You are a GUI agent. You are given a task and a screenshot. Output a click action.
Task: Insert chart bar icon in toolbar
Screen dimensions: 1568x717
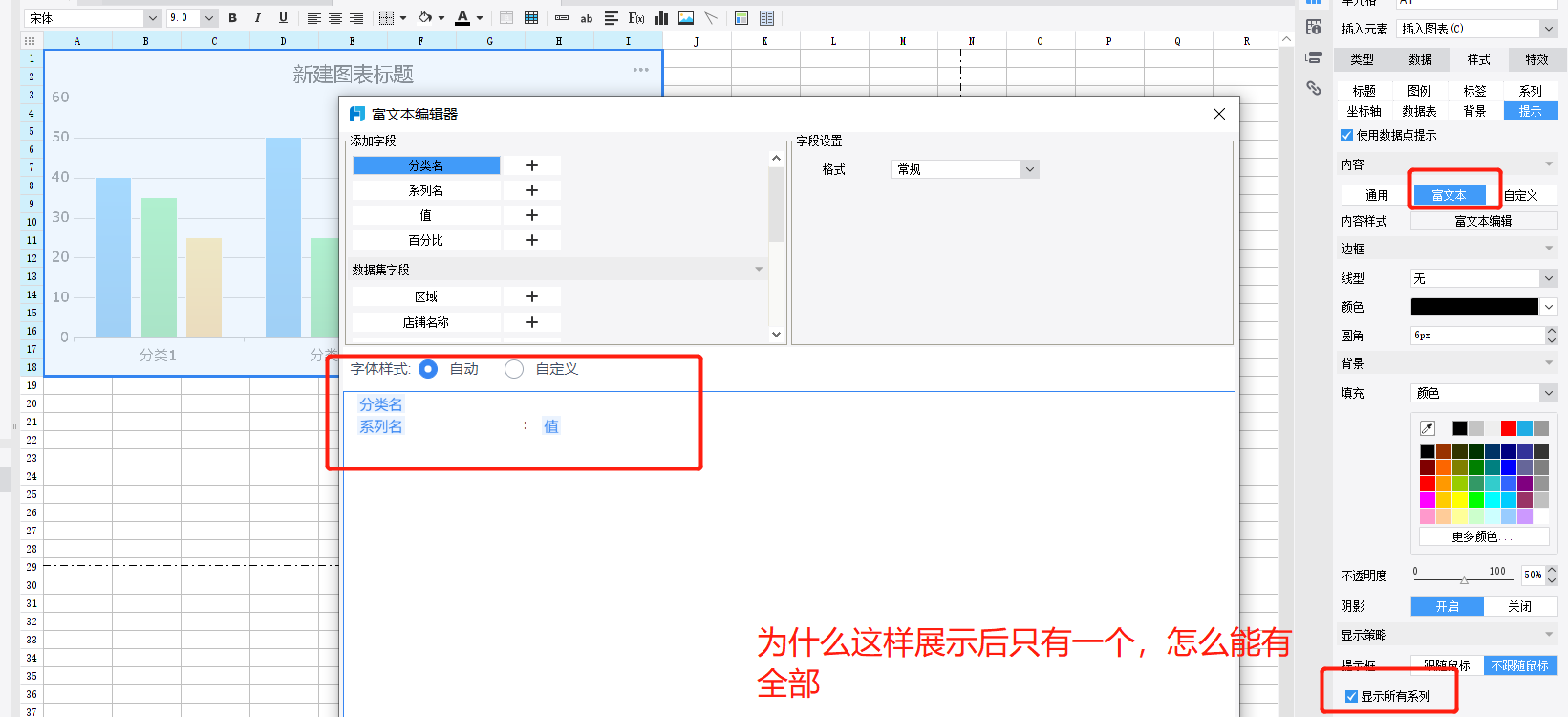[661, 18]
